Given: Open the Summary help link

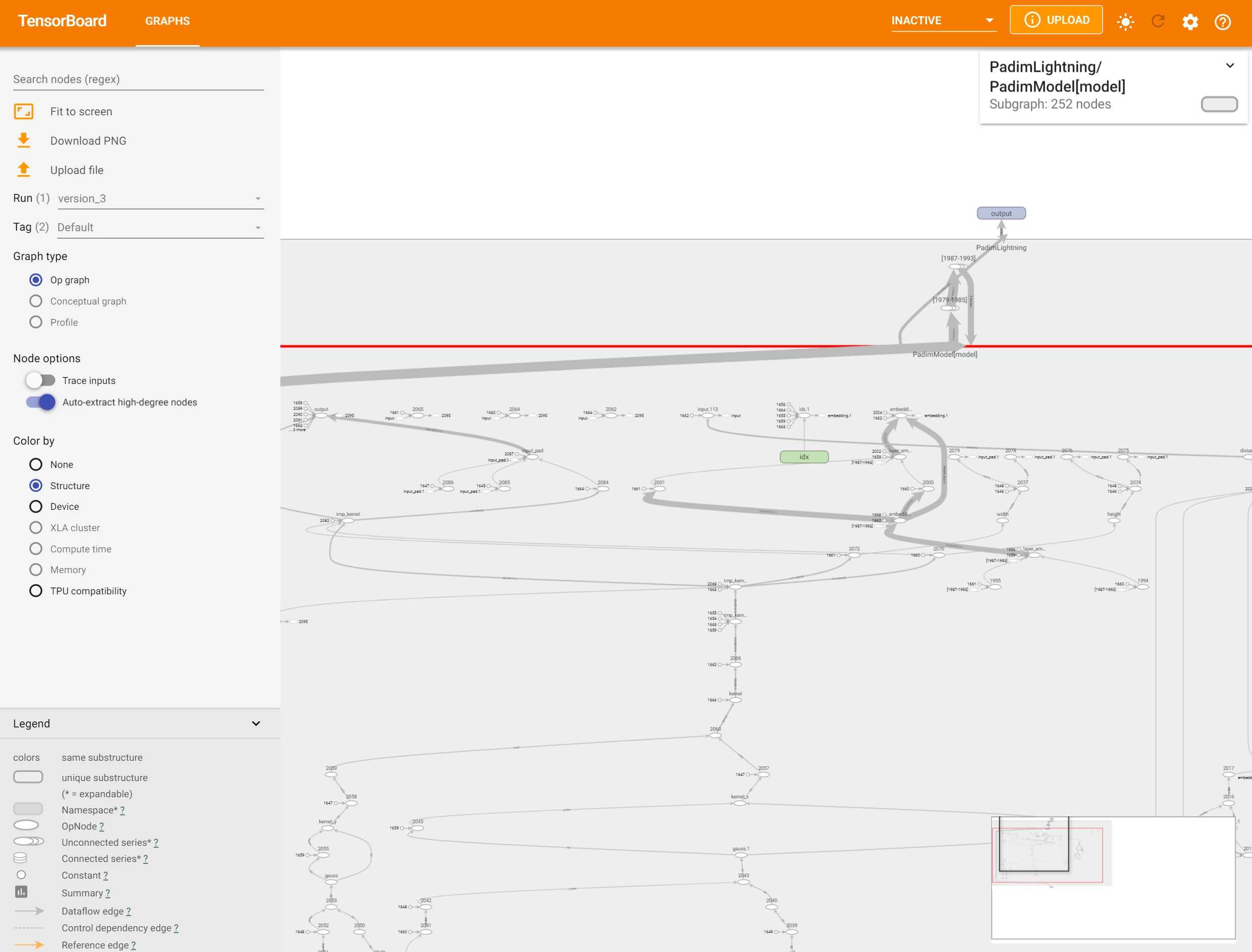Looking at the screenshot, I should (108, 893).
